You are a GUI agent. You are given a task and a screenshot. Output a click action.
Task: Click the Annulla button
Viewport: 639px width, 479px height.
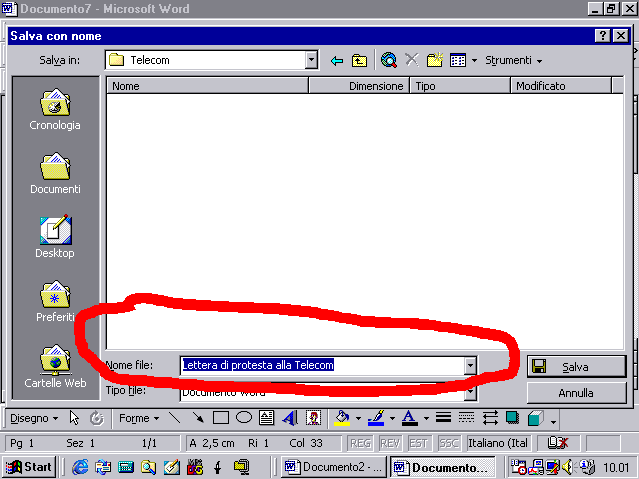[576, 393]
